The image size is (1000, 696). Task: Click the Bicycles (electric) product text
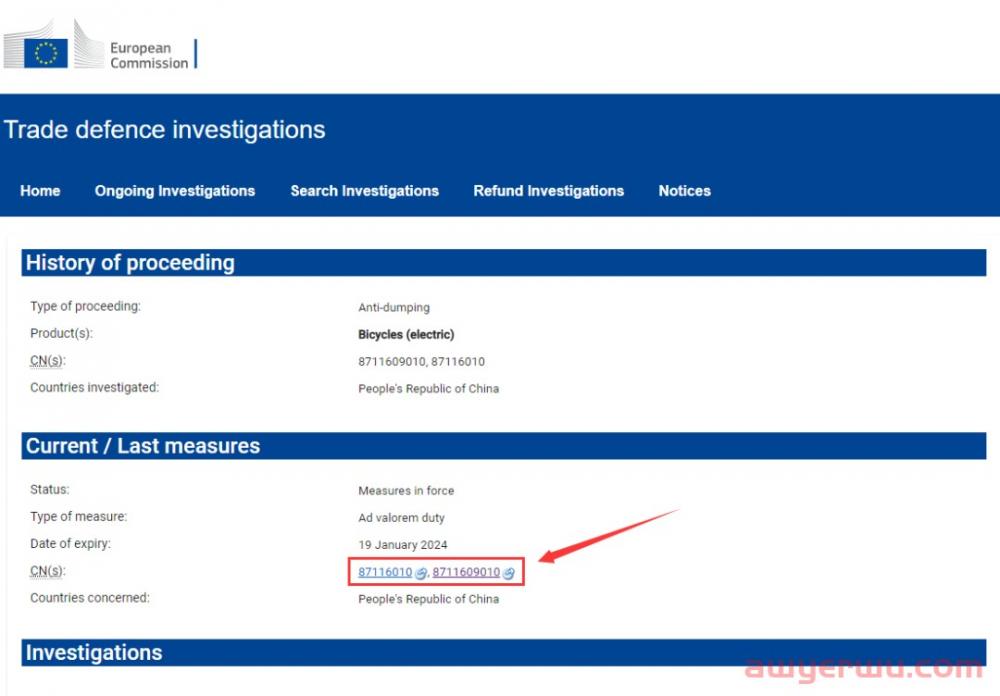click(x=406, y=334)
